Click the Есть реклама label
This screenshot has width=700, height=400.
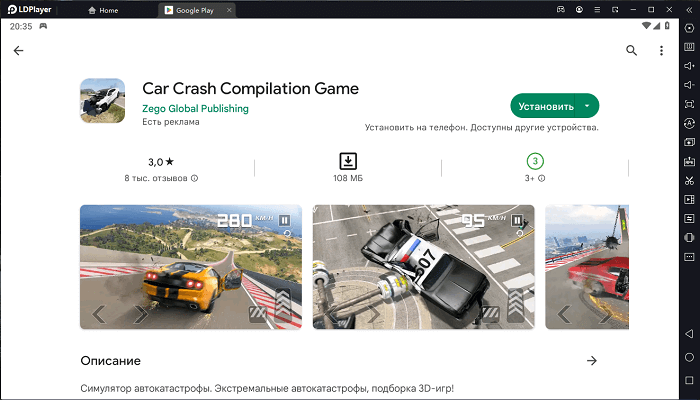pos(171,122)
